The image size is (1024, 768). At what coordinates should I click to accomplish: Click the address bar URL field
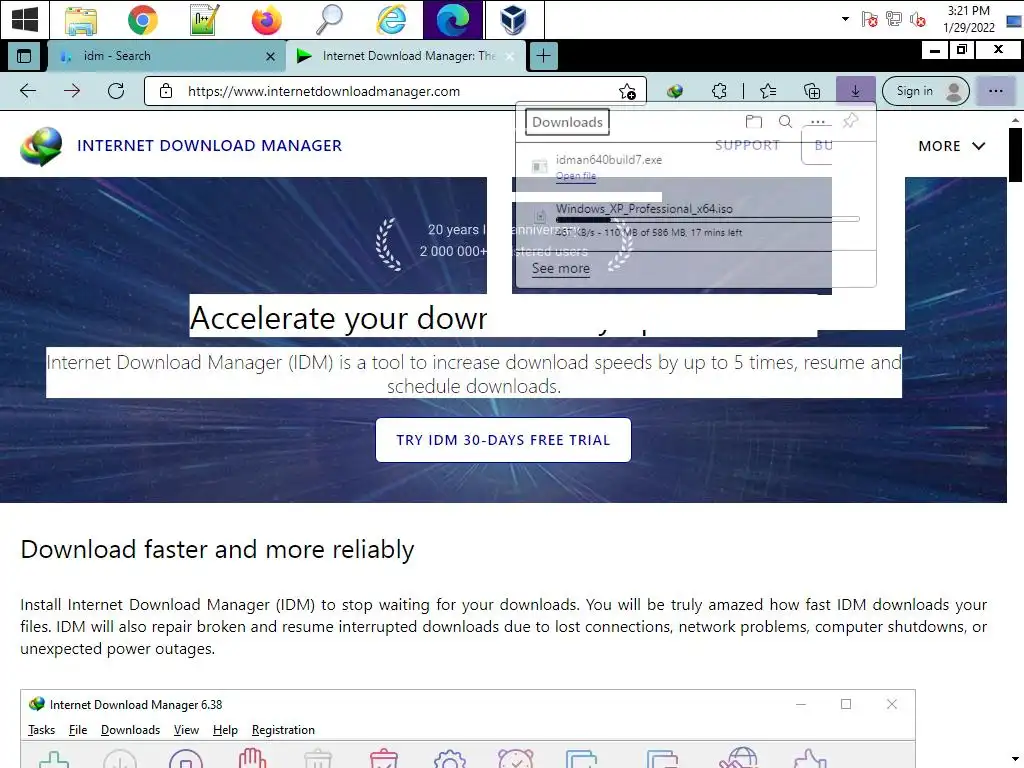(x=396, y=91)
